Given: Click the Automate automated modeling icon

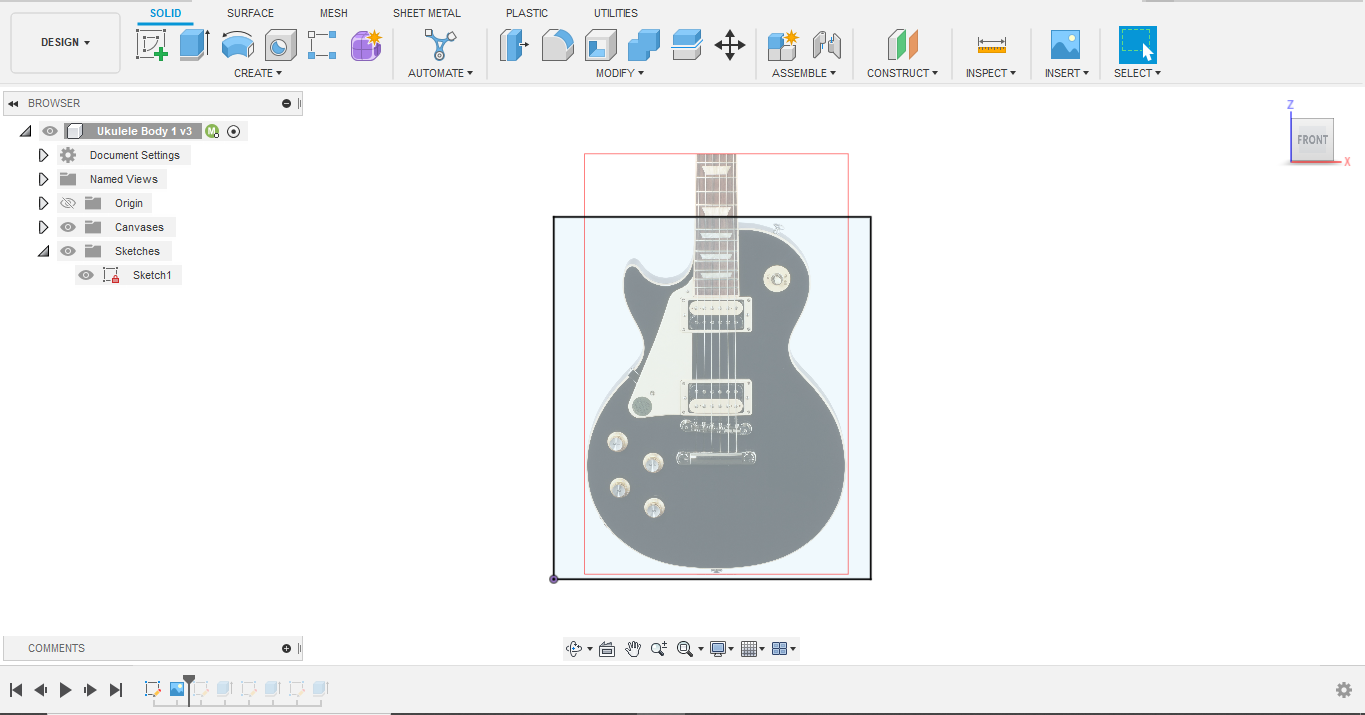Looking at the screenshot, I should tap(440, 45).
